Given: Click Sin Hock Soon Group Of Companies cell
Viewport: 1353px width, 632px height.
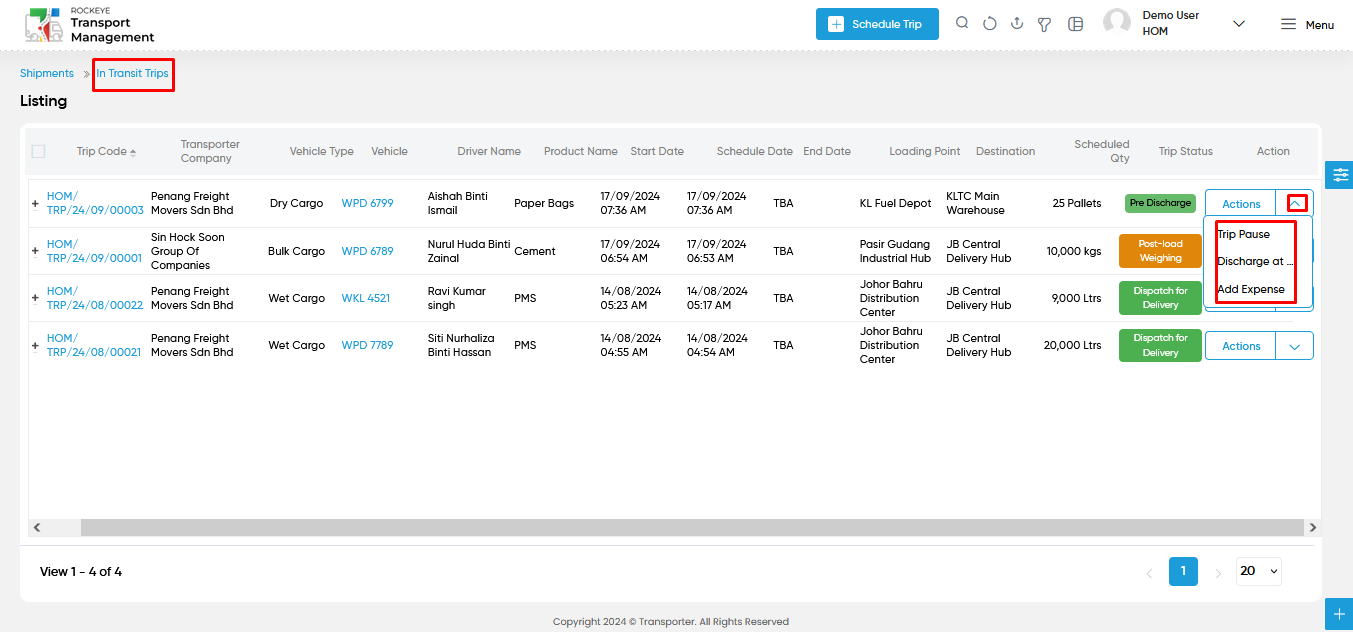Looking at the screenshot, I should click(188, 251).
